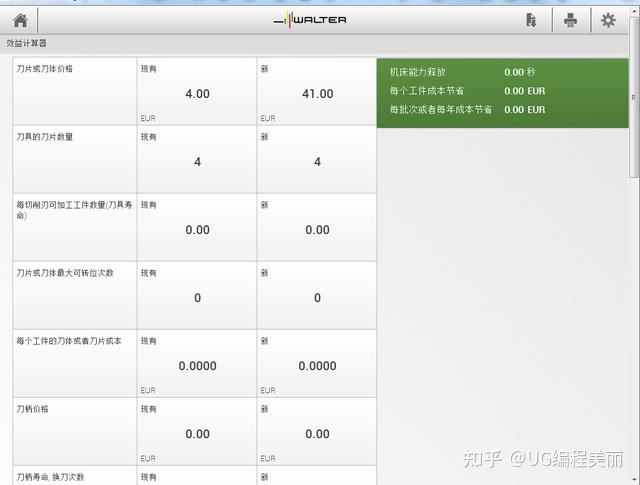This screenshot has height=485, width=640.
Task: Click the Walter logo
Action: click(310, 20)
